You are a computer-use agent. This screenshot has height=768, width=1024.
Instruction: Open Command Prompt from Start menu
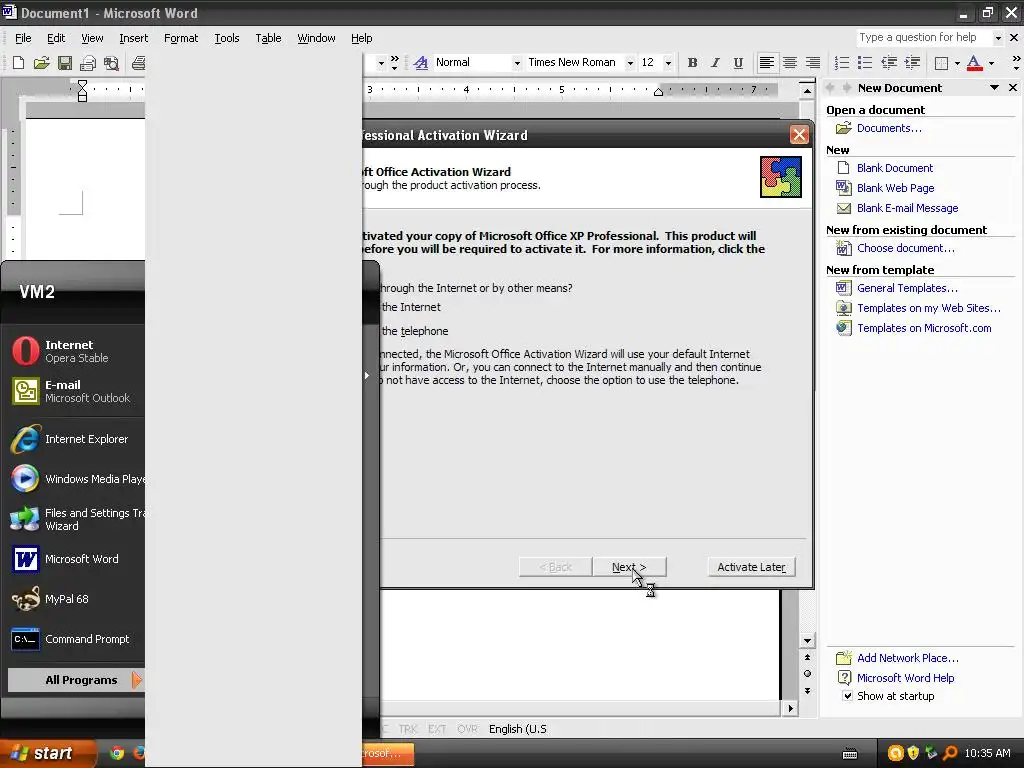[x=76, y=639]
